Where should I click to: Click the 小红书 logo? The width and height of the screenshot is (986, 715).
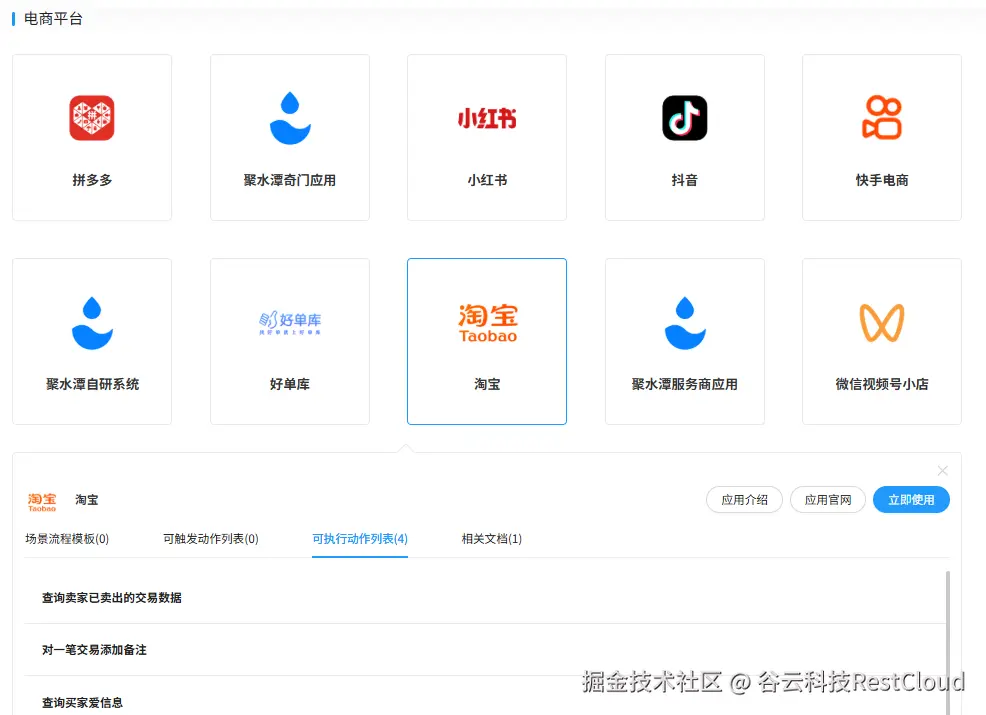pyautogui.click(x=487, y=118)
